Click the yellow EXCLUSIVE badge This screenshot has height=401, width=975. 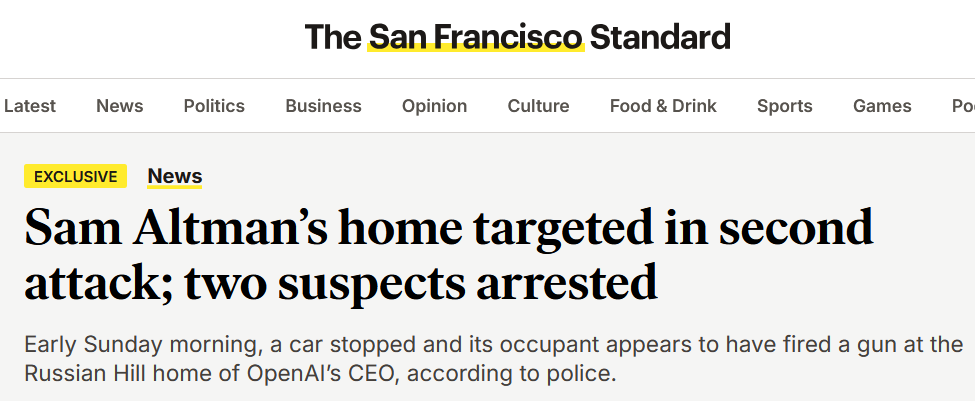point(76,177)
